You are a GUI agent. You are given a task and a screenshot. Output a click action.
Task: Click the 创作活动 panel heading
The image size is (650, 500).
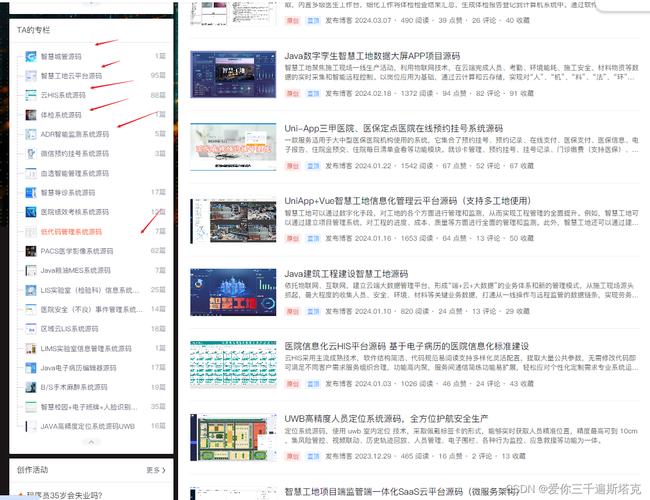32,470
